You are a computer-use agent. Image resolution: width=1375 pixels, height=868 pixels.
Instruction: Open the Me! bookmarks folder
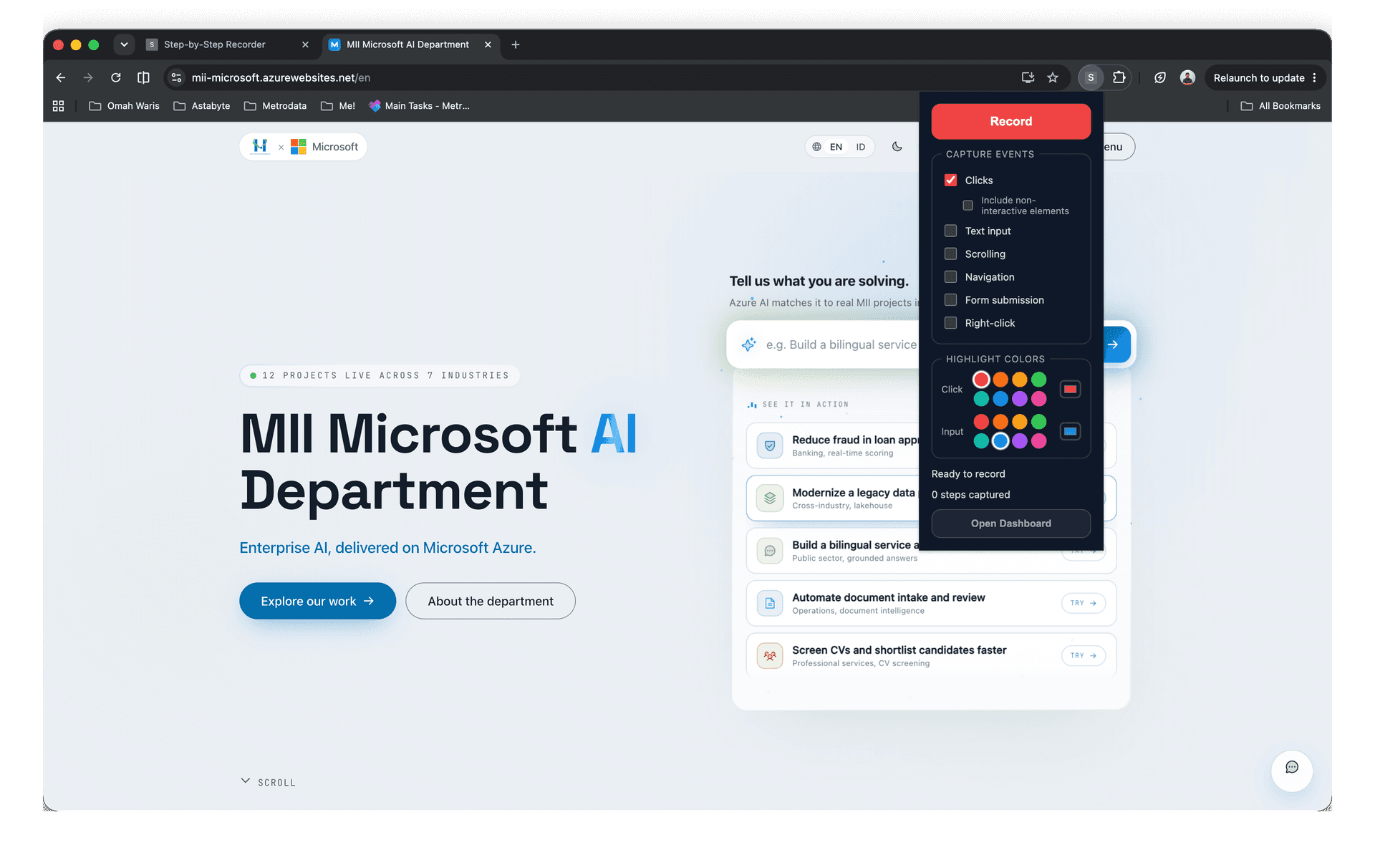338,106
